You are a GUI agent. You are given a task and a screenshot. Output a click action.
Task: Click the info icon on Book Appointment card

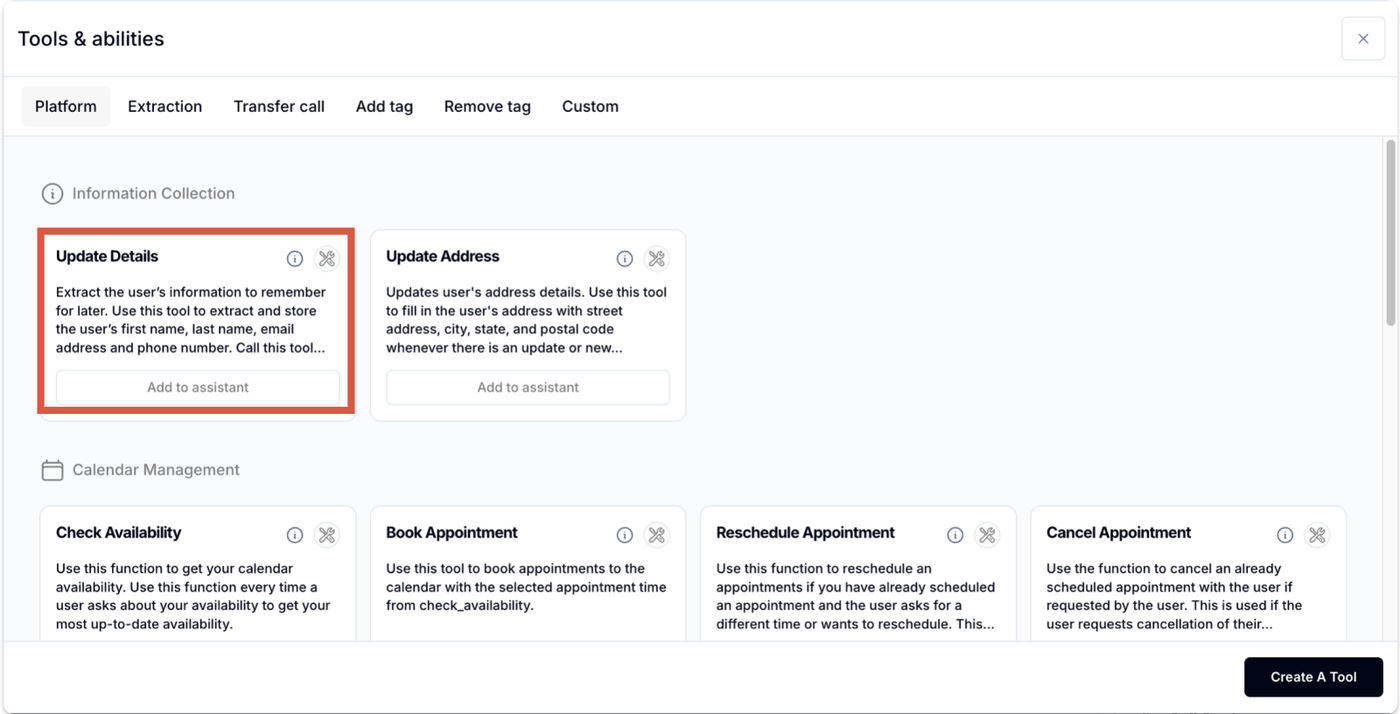(x=625, y=535)
